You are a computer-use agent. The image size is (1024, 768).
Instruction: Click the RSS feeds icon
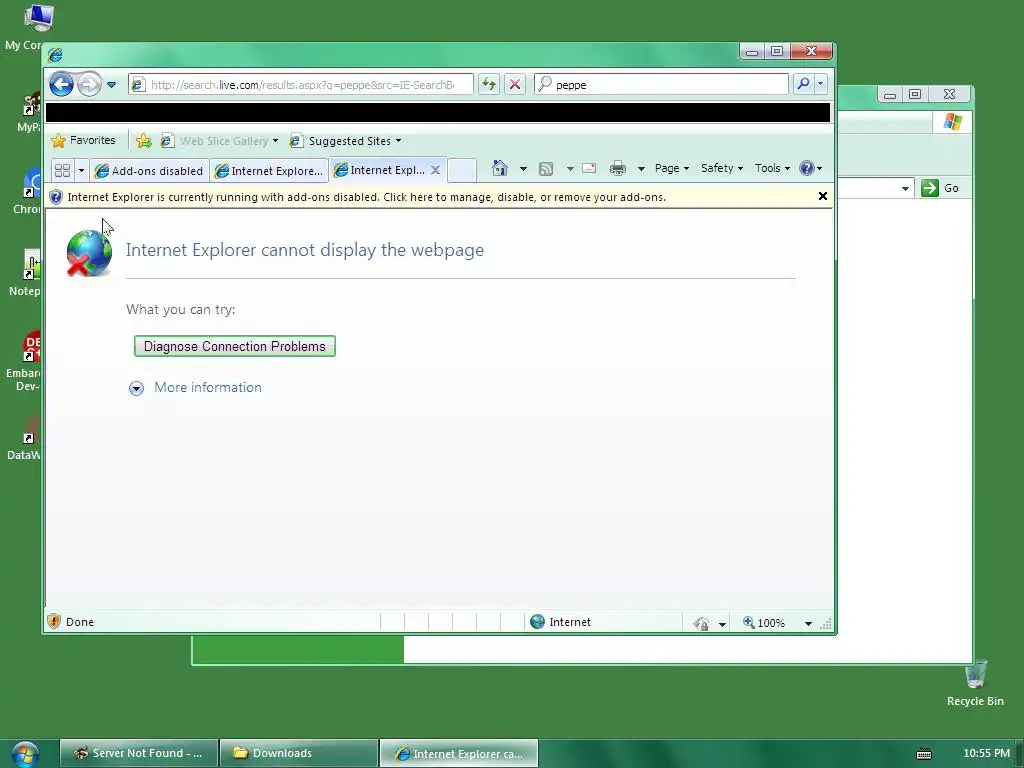point(546,169)
